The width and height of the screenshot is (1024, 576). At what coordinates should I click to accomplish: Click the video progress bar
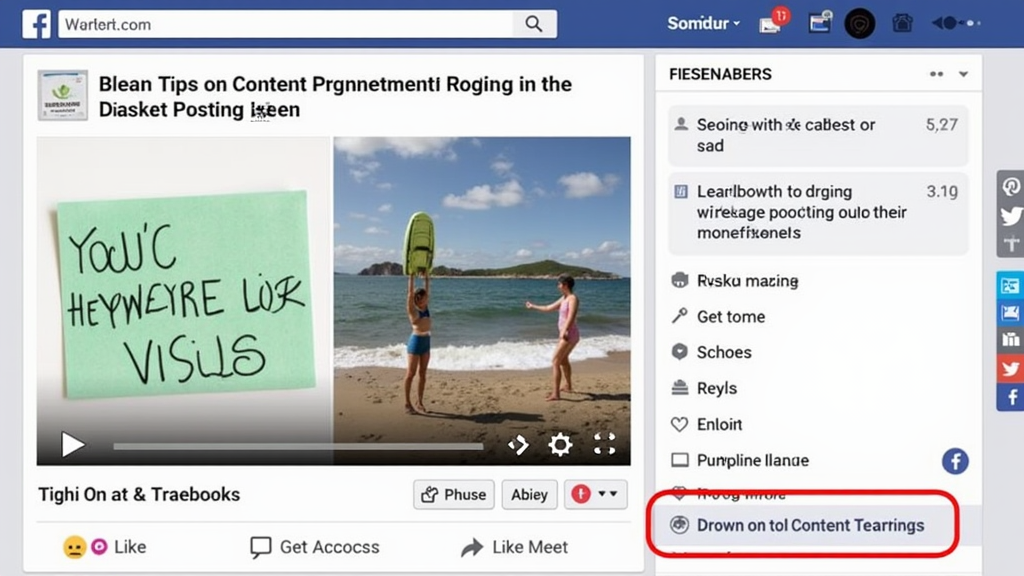(298, 447)
